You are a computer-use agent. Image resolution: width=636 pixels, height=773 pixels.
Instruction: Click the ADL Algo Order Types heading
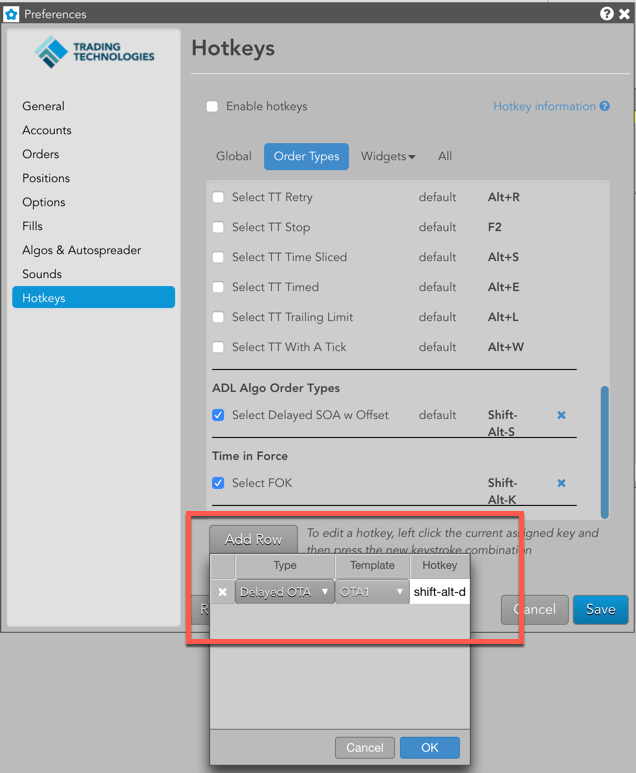pyautogui.click(x=276, y=388)
